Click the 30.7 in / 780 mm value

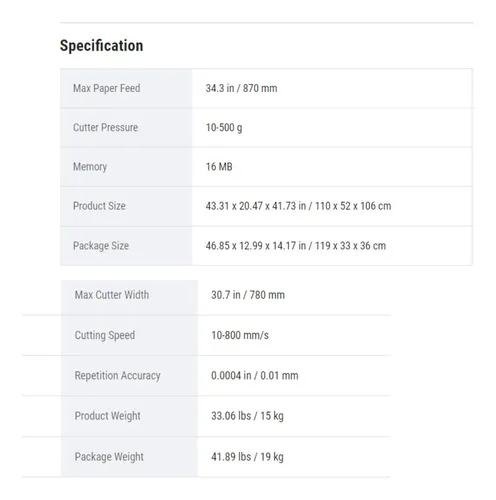tap(248, 295)
